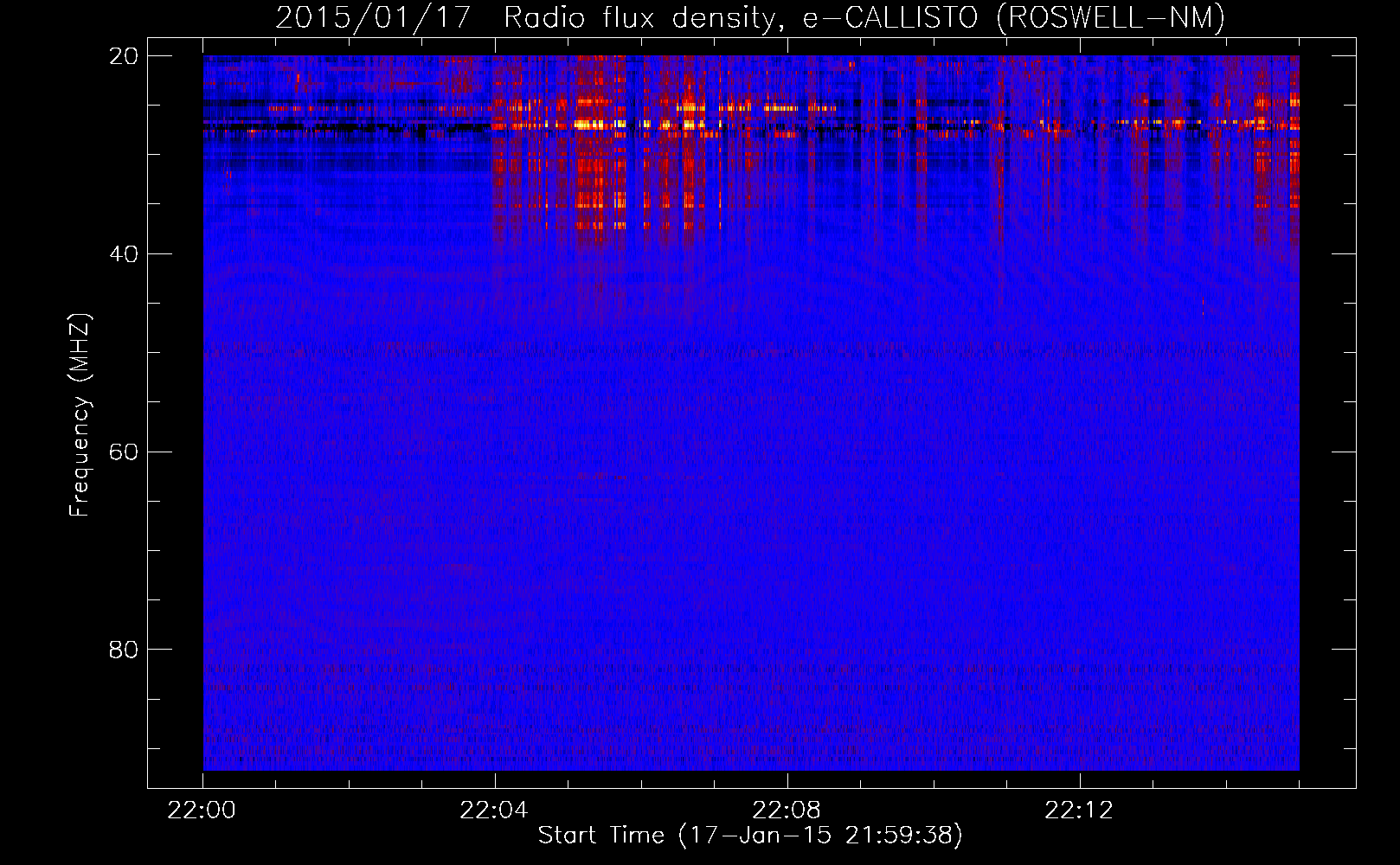Click the '22:00' time tick label

[x=202, y=811]
